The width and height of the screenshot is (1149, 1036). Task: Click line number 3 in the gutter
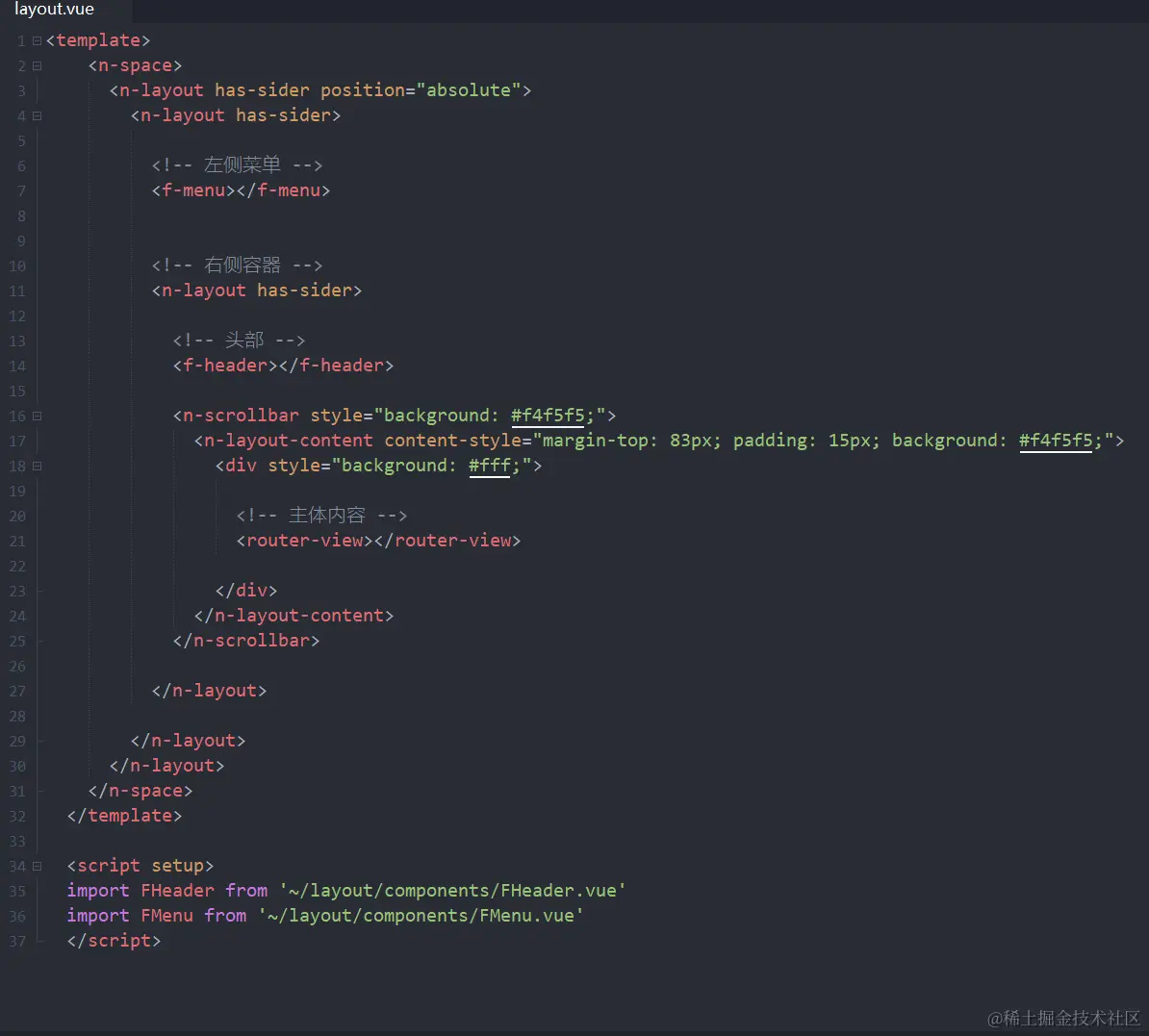click(x=21, y=90)
